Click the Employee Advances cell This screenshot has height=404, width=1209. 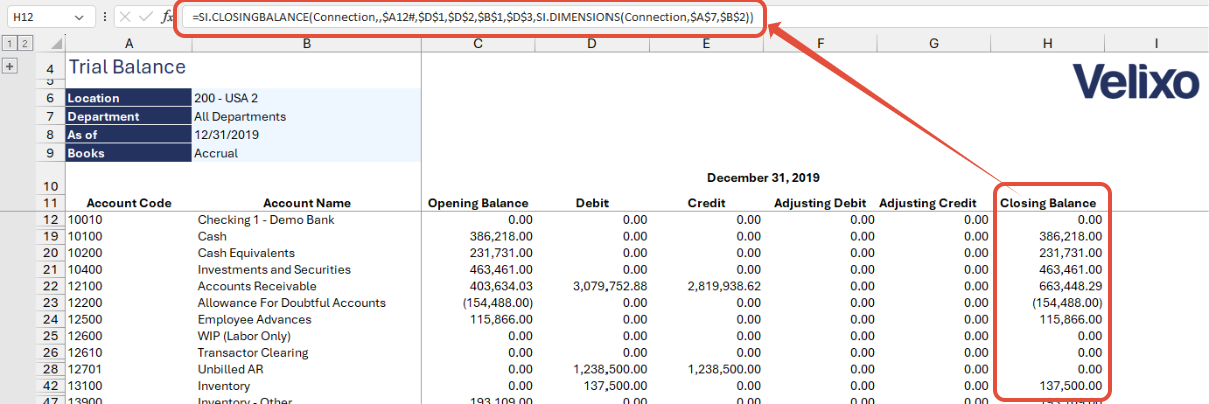(307, 319)
